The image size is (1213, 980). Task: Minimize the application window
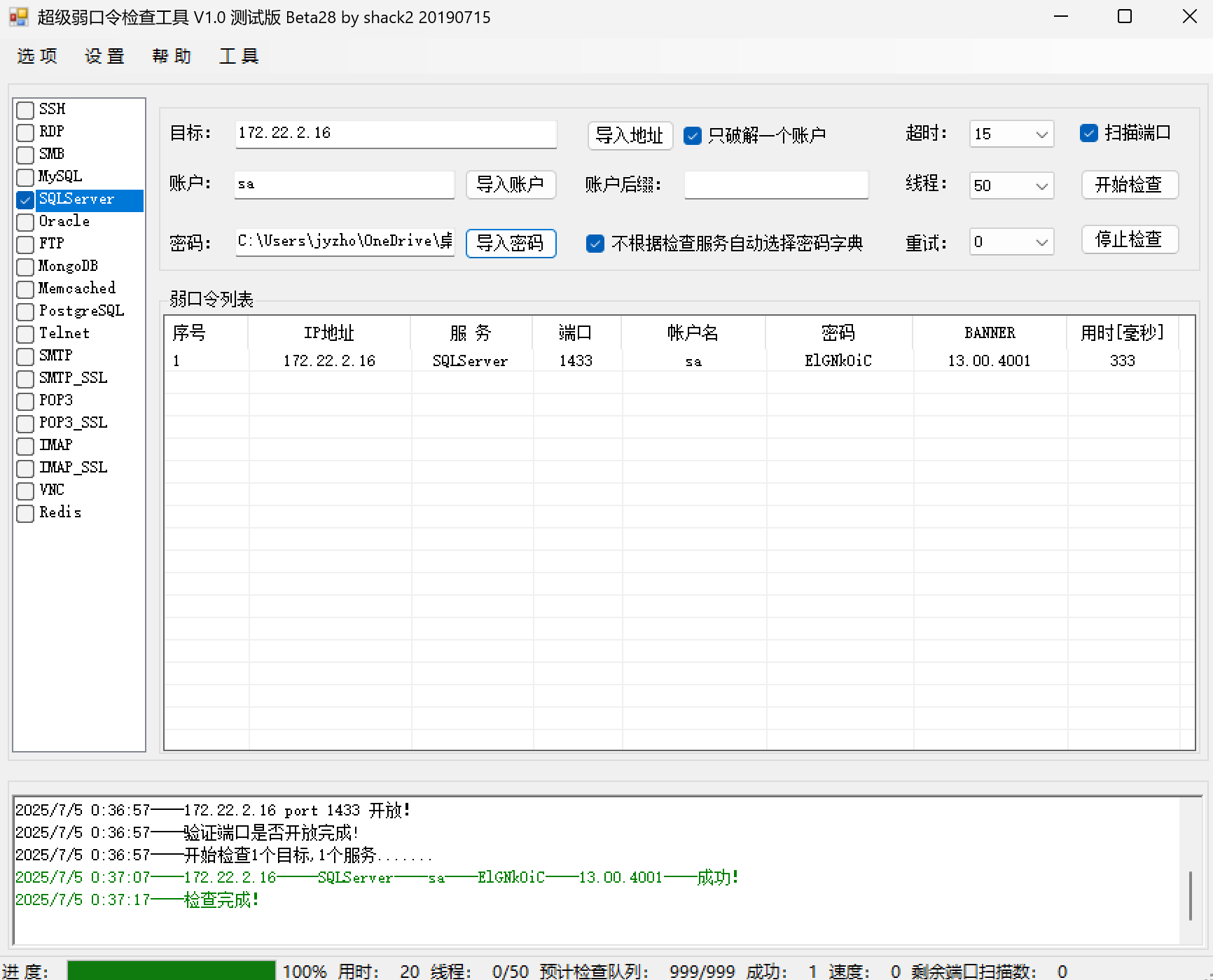click(x=1061, y=17)
